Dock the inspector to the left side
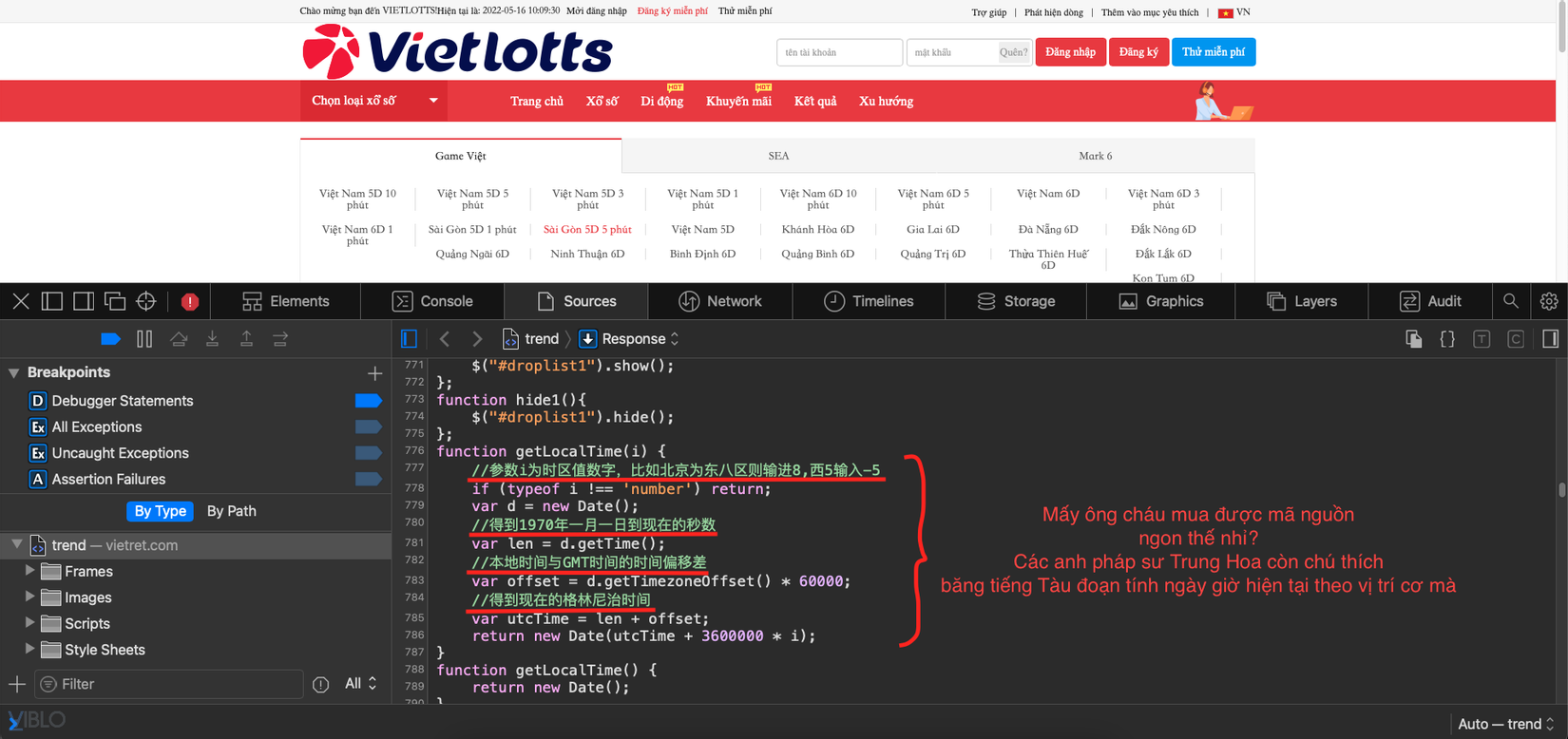This screenshot has height=739, width=1568. [x=52, y=301]
